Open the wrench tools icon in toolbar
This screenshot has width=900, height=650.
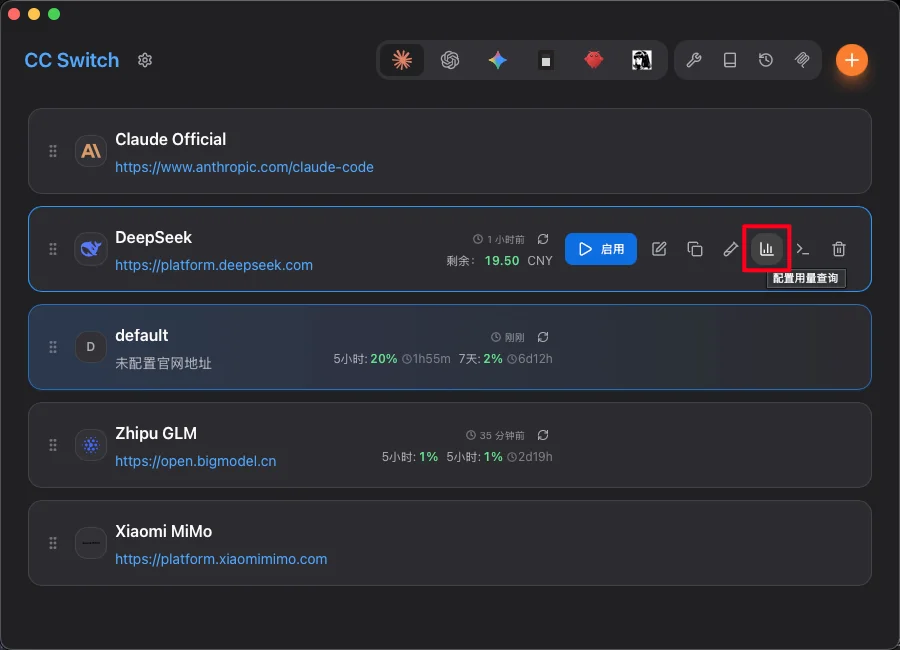694,60
